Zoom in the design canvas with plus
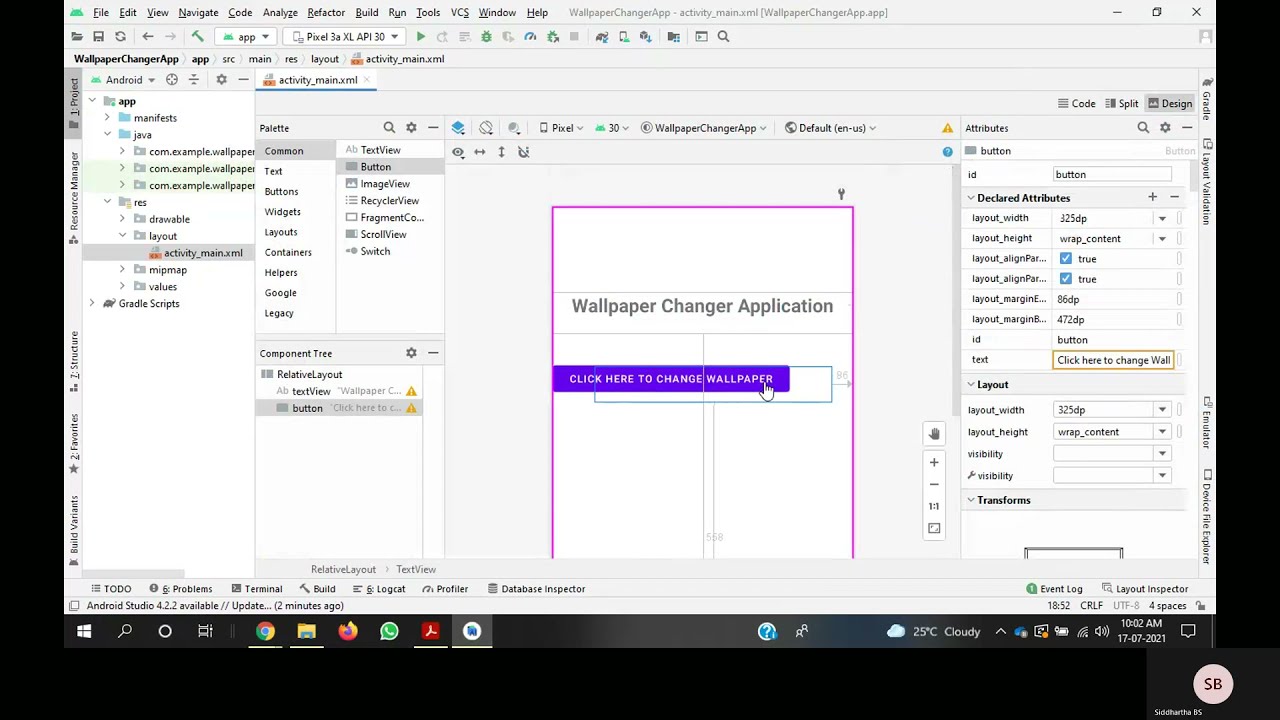Screen dimensions: 1280x720 934,462
